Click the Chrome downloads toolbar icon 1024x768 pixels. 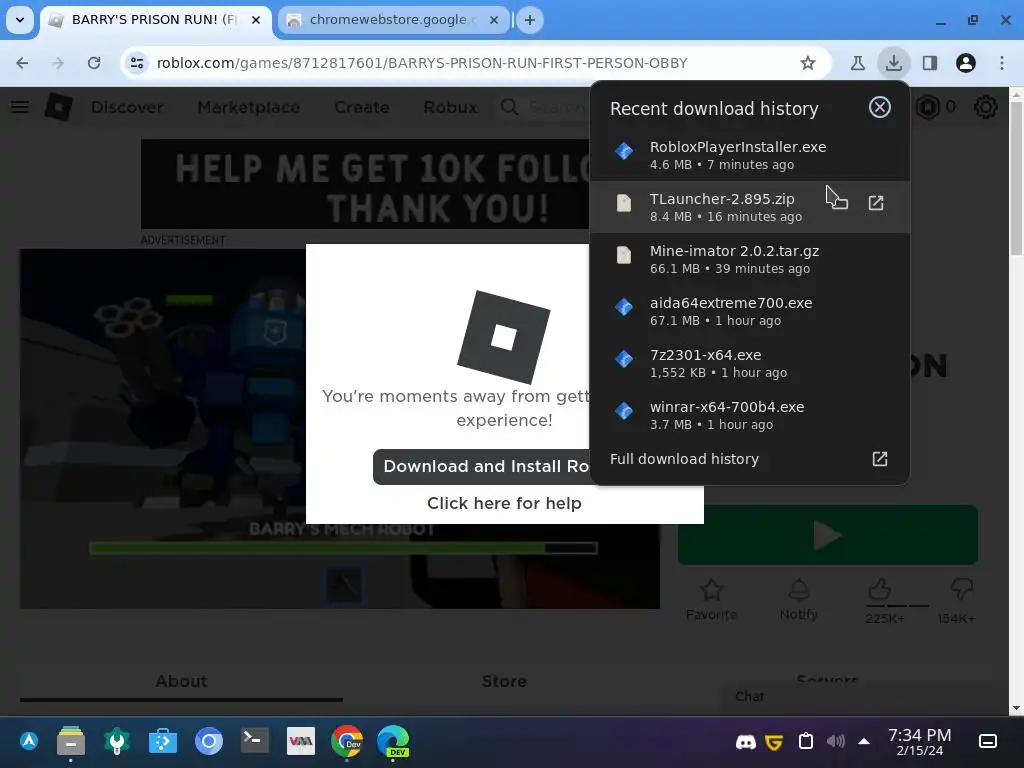[x=893, y=63]
